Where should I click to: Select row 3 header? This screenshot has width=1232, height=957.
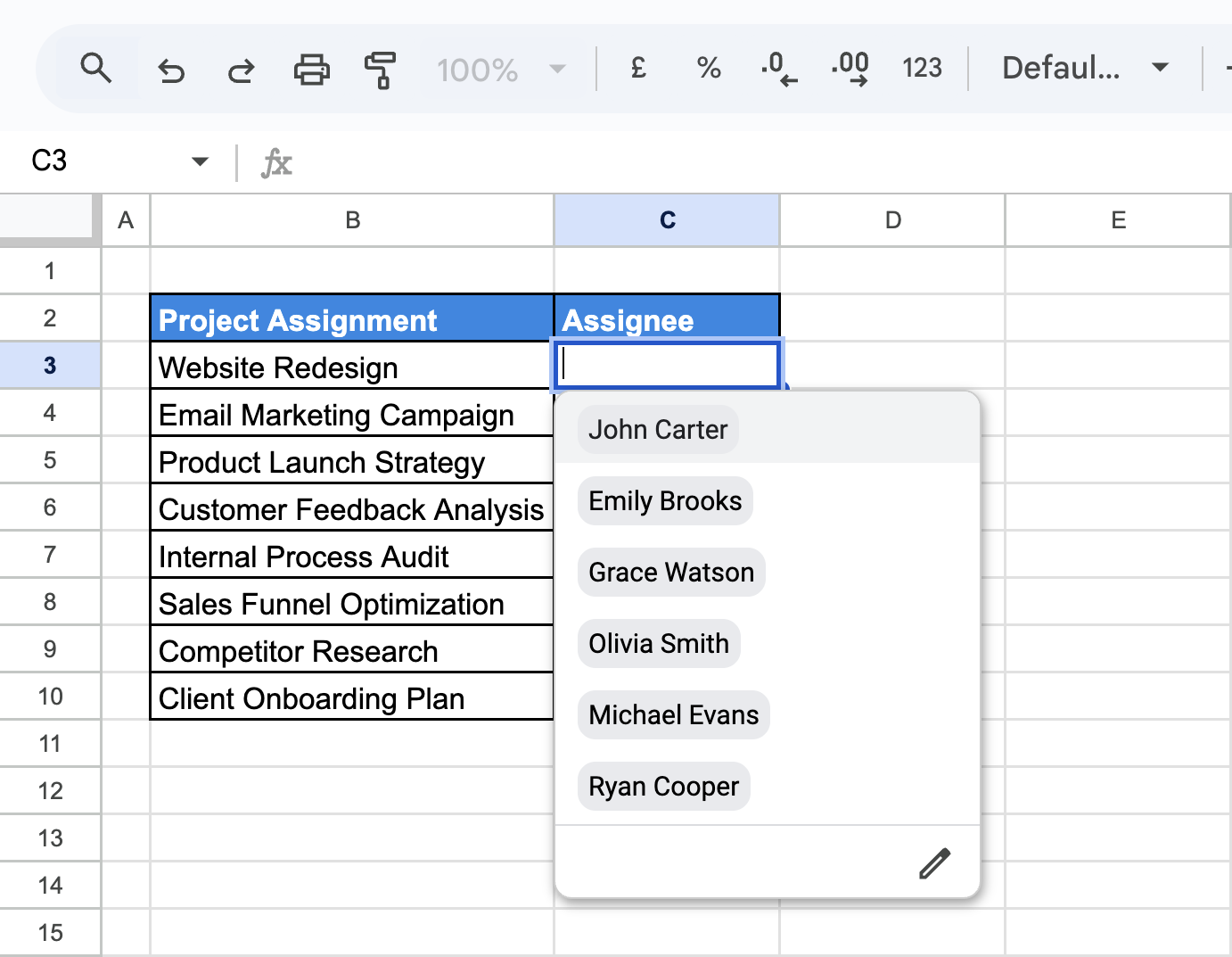tap(50, 365)
